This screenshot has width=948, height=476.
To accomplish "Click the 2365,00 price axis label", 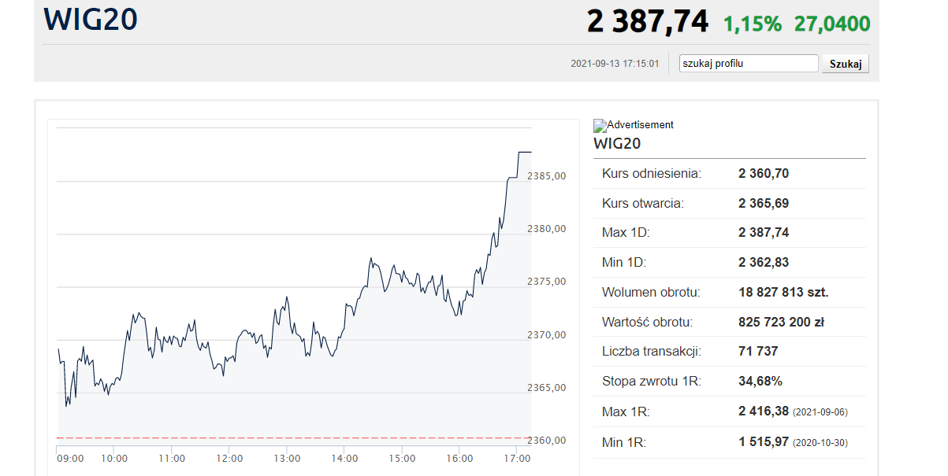I will (x=547, y=388).
